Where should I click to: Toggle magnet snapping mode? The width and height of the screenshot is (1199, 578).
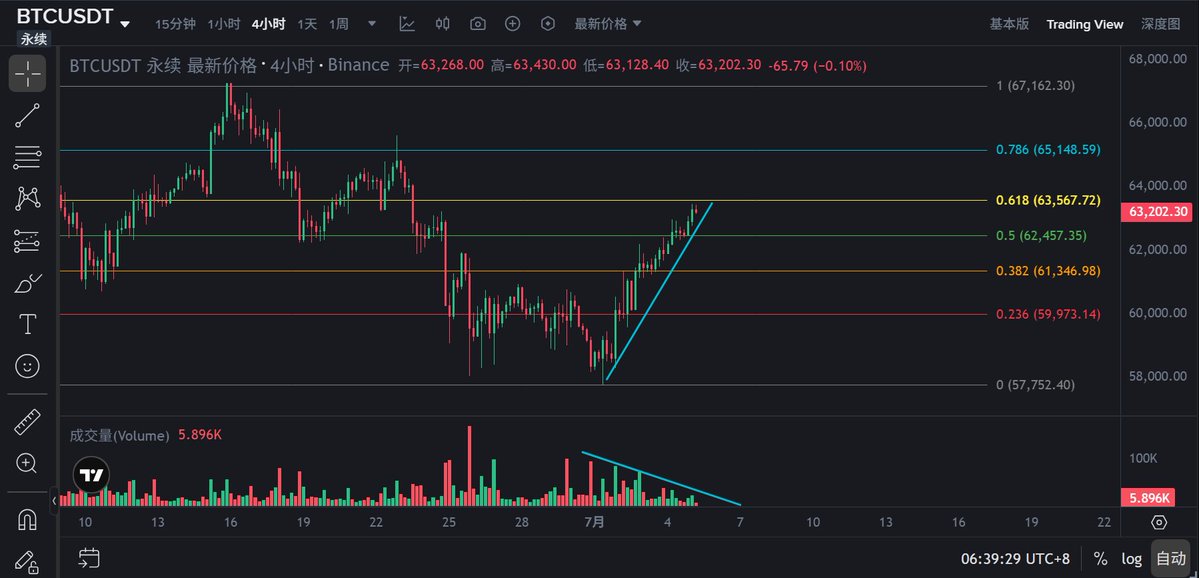point(28,520)
